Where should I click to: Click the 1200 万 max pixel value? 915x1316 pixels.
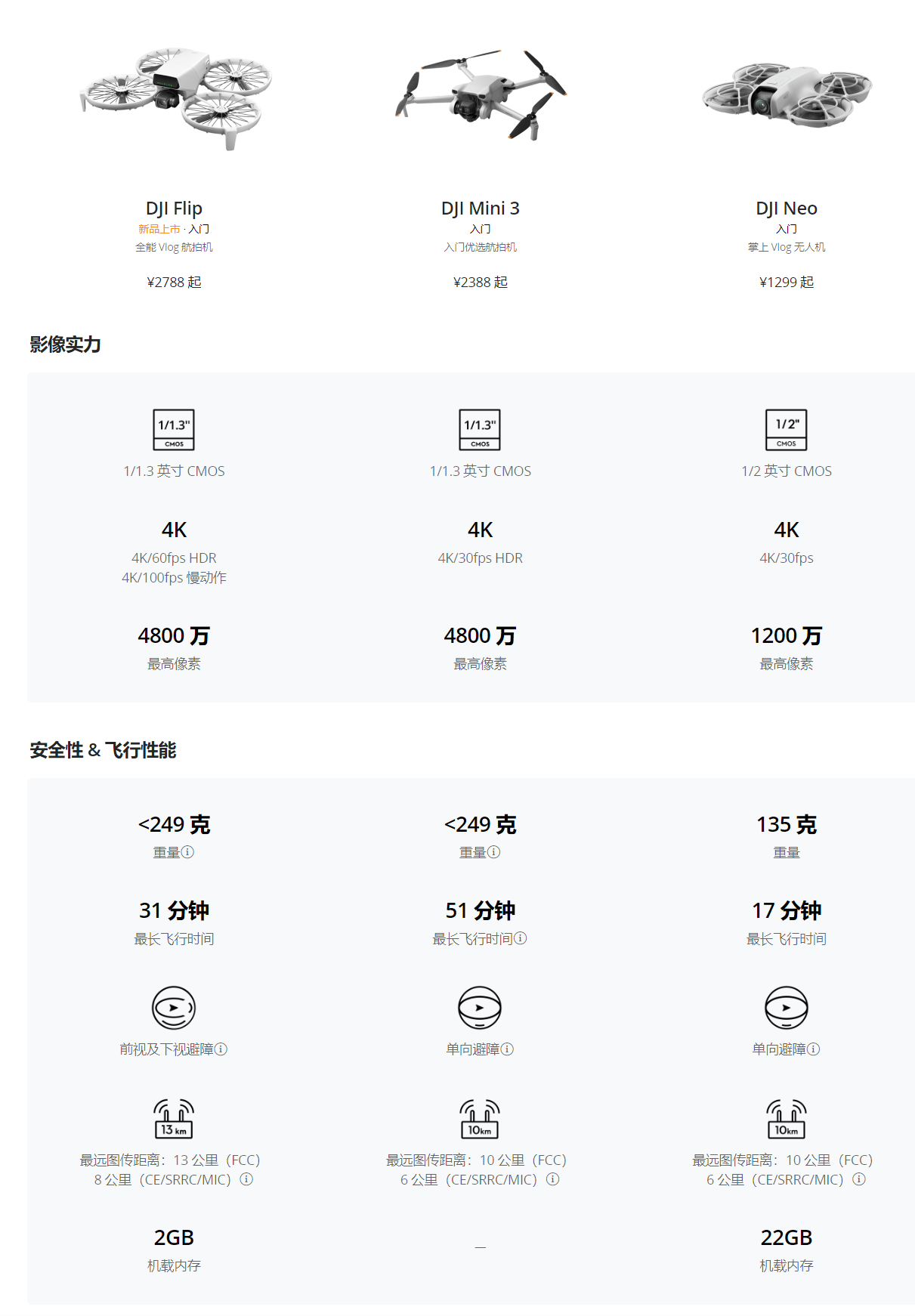tap(787, 636)
